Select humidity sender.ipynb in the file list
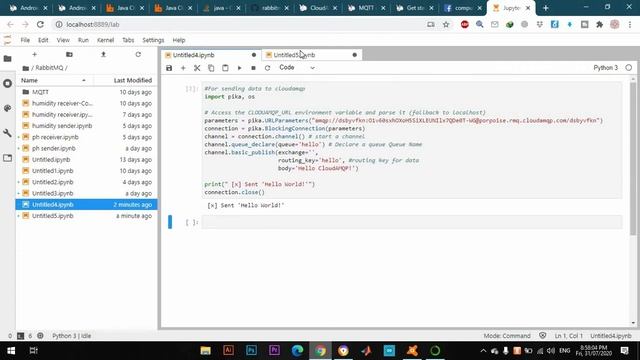Viewport: 640px width, 360px height. [x=86, y=126]
